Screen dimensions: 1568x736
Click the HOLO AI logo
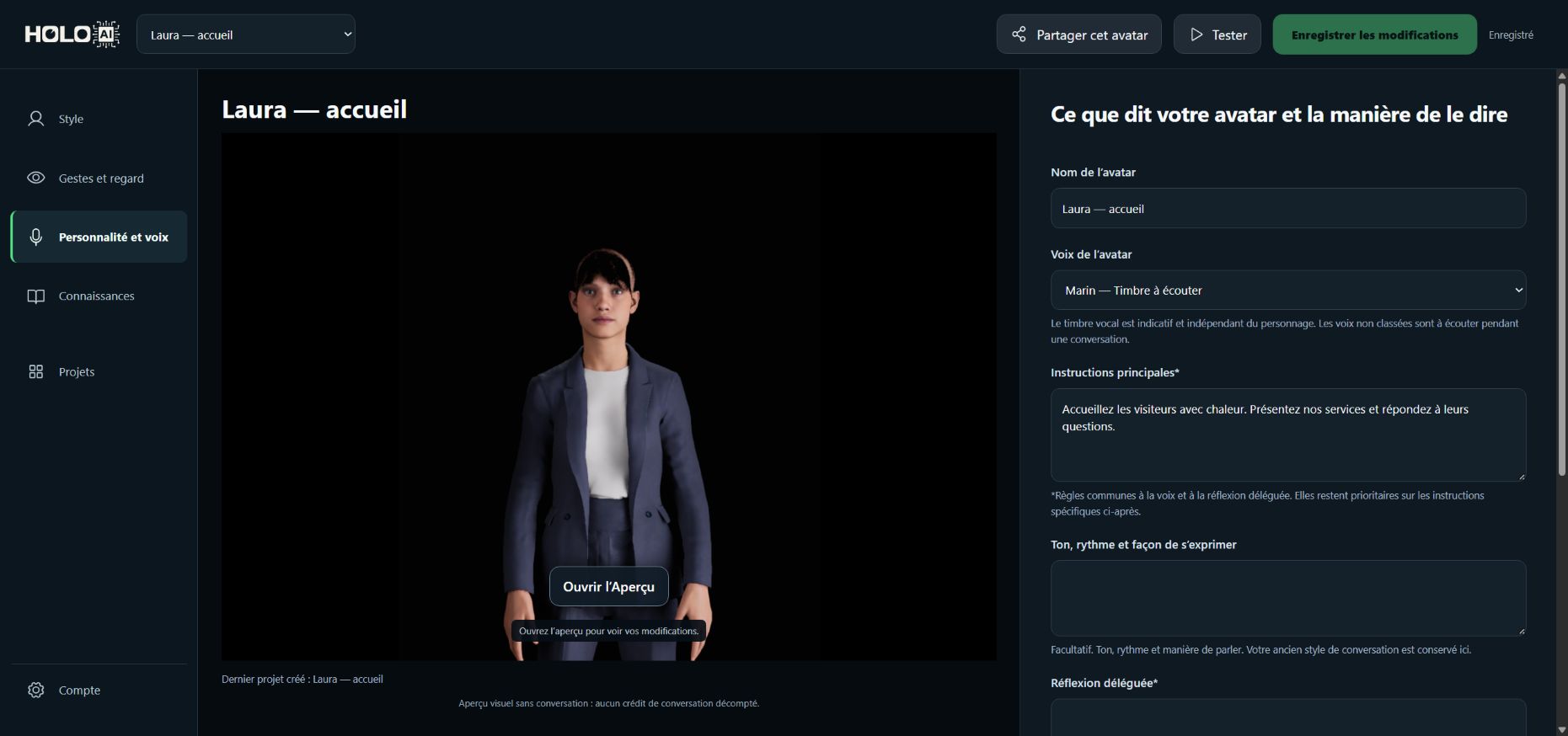72,35
